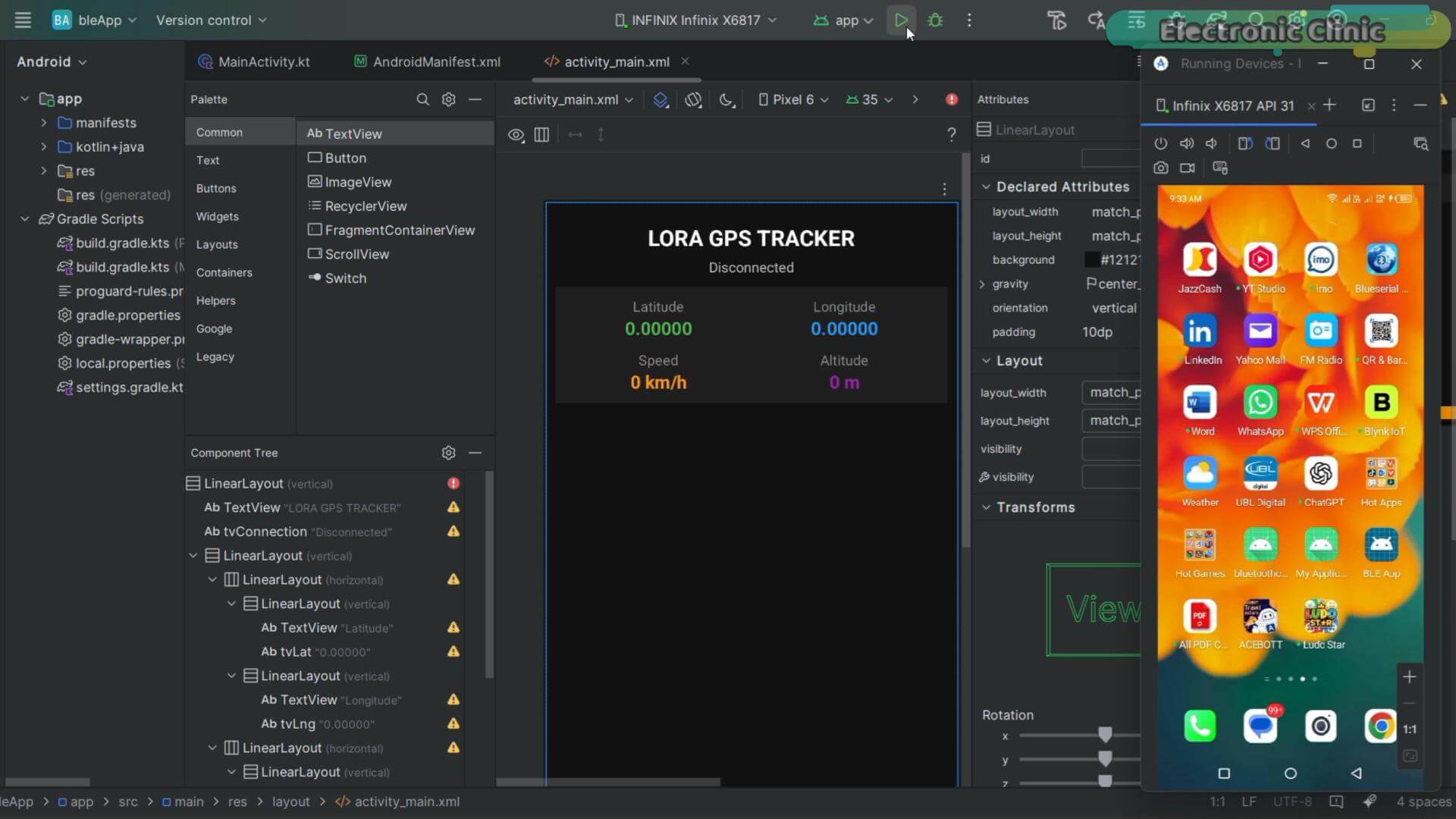The image size is (1456, 819).
Task: Click the Debug app bug icon
Action: click(x=935, y=20)
